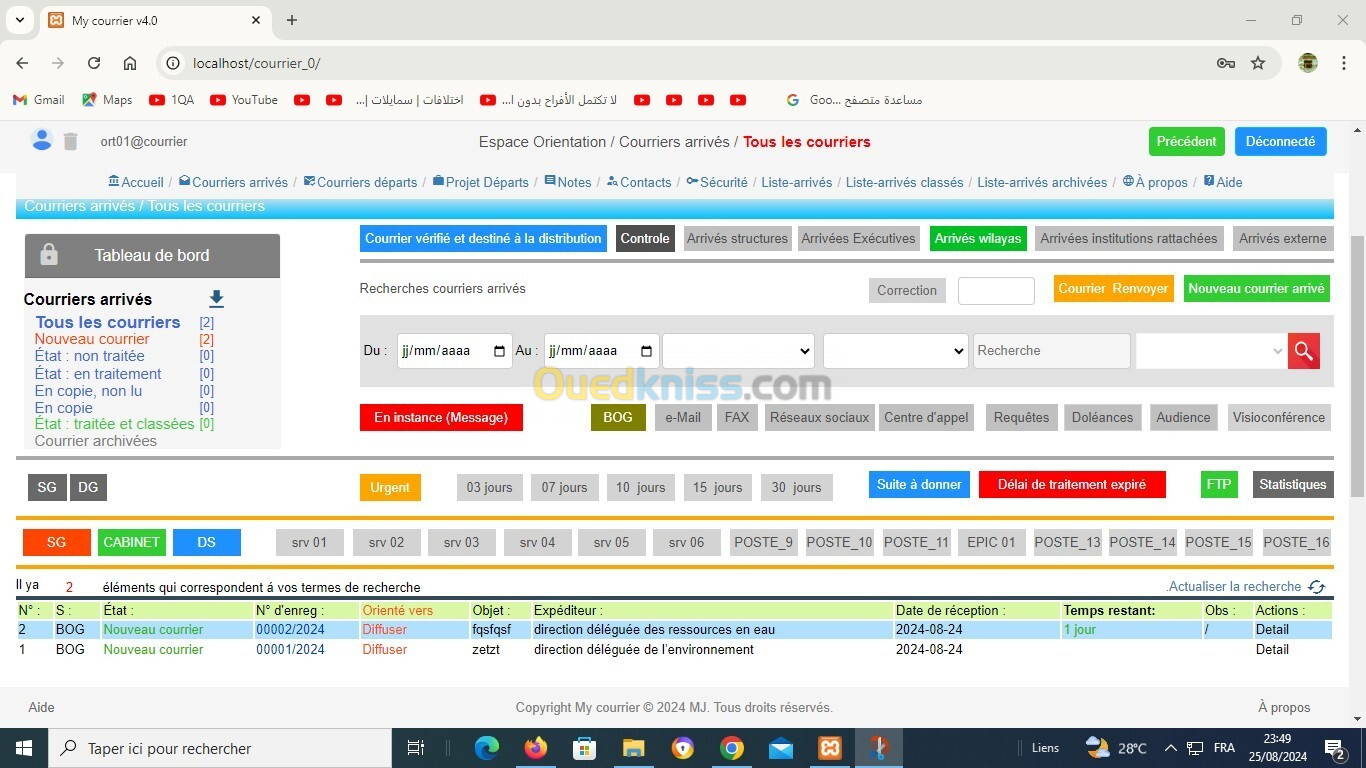Click the CABINET button
Screen dimensions: 1366x768
point(132,542)
